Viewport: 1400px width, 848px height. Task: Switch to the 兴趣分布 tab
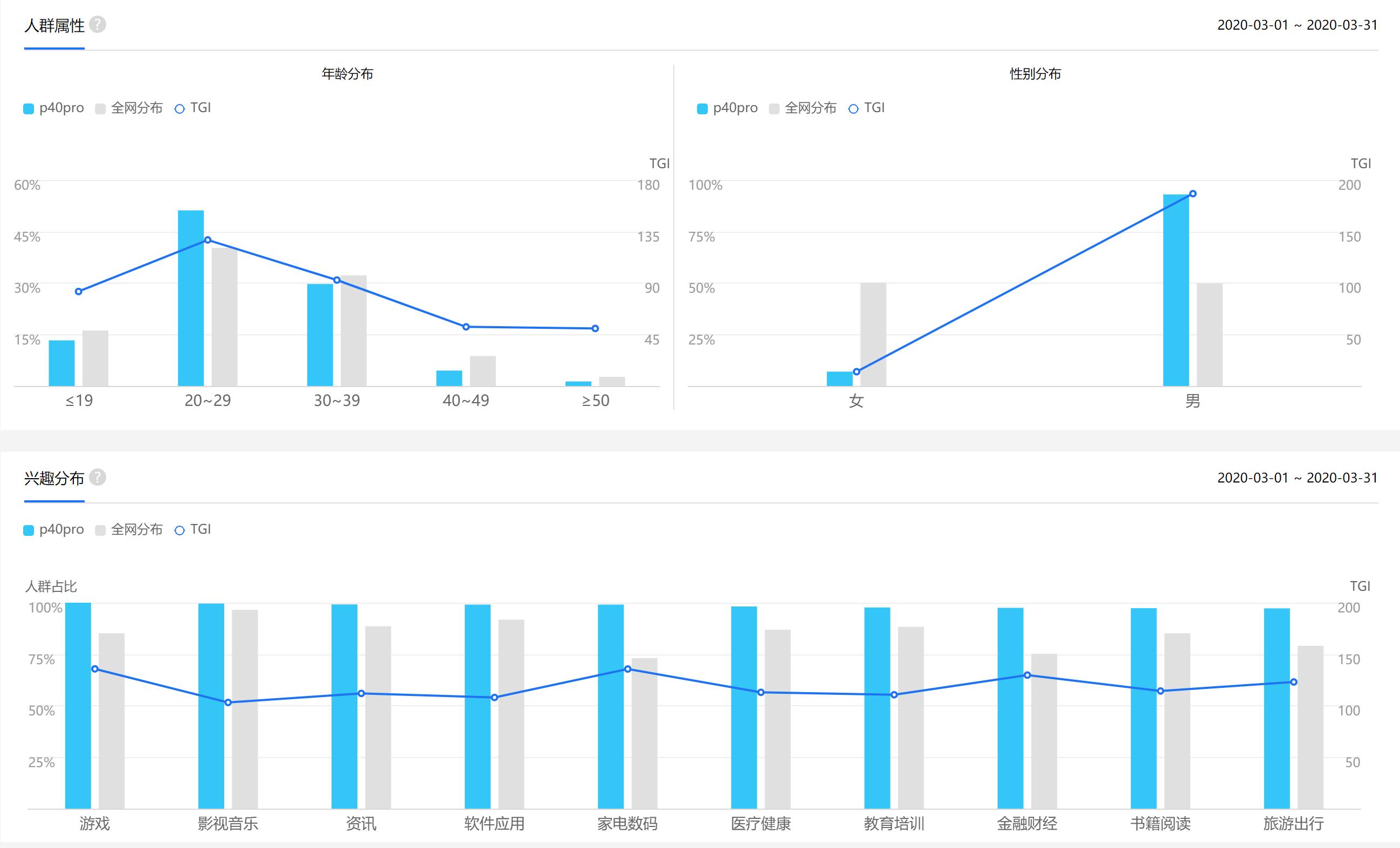pyautogui.click(x=54, y=478)
